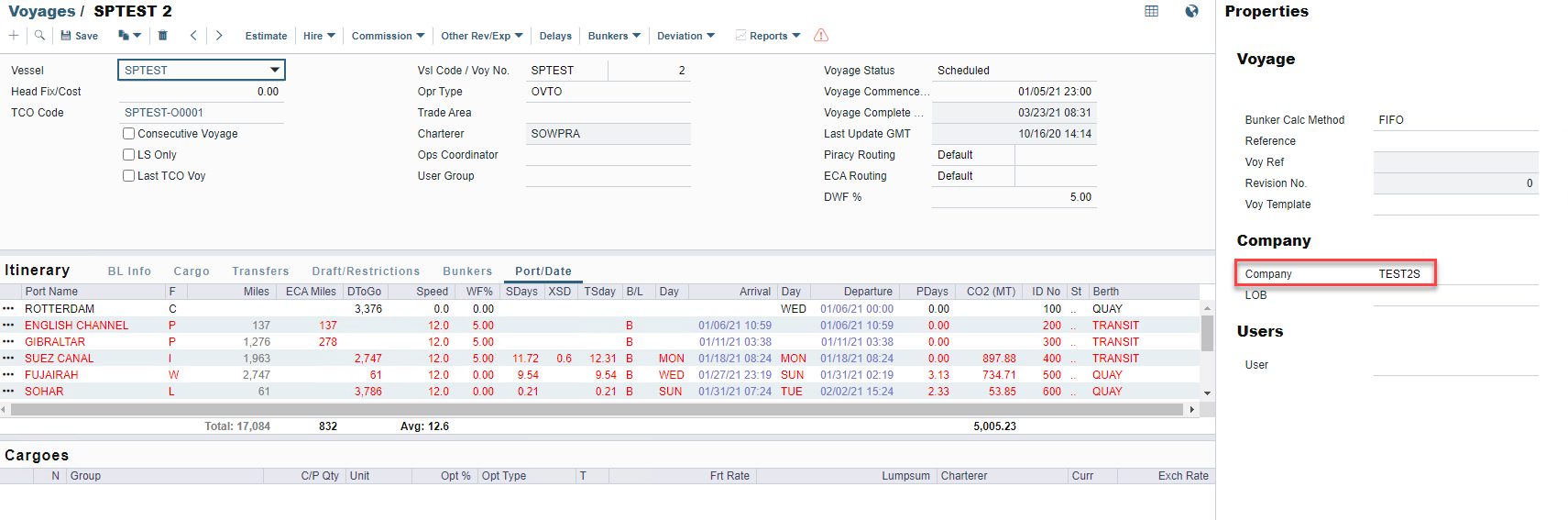
Task: Switch to the Bunkers itinerary tab
Action: point(467,271)
